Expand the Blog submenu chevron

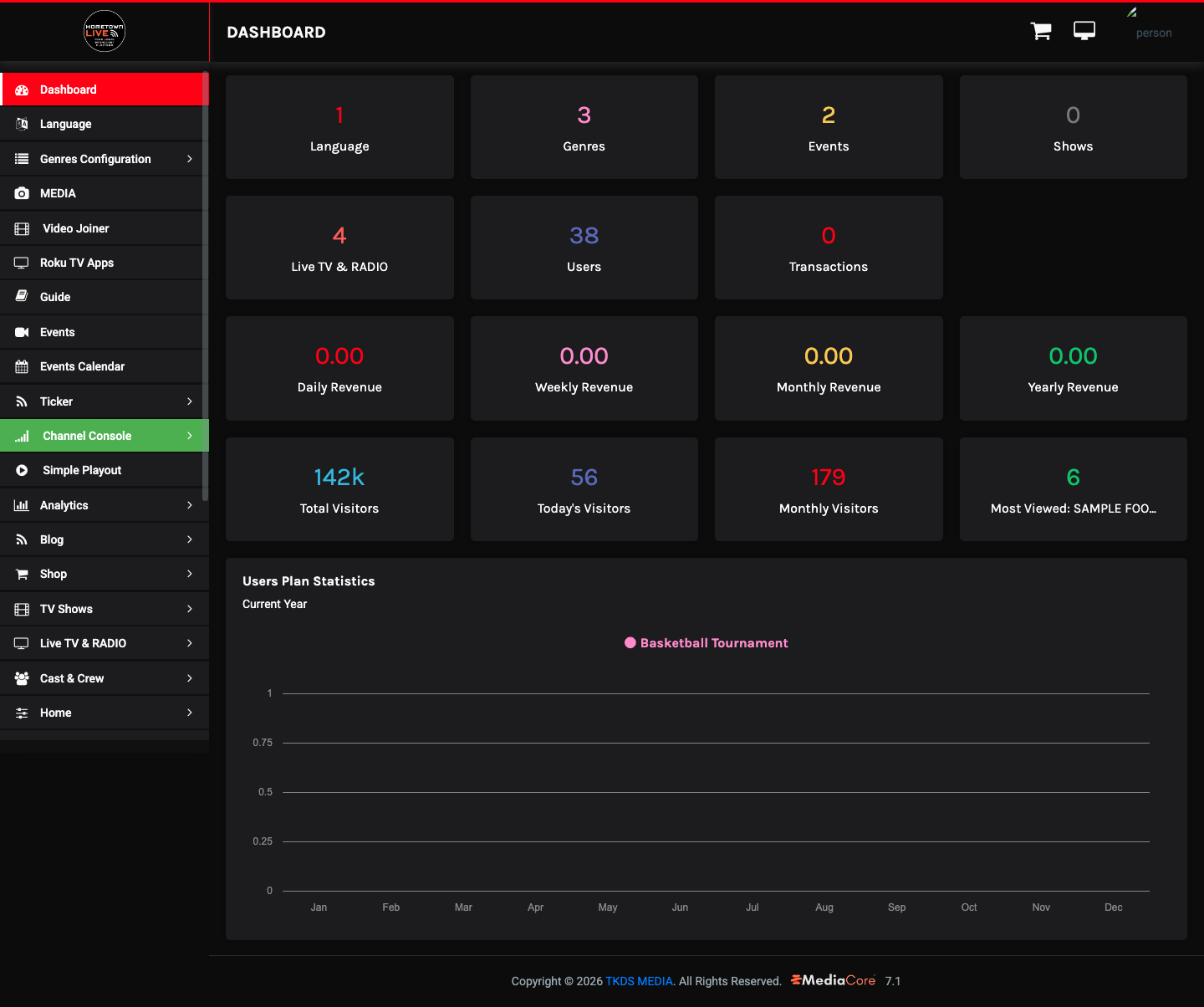coord(190,539)
